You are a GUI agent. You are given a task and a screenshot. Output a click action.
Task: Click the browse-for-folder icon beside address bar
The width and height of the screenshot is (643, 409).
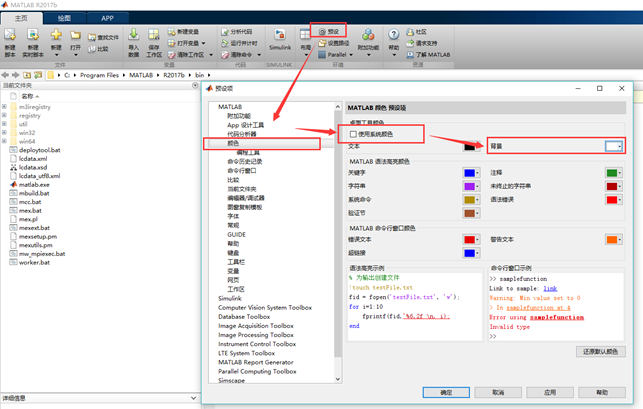point(38,75)
